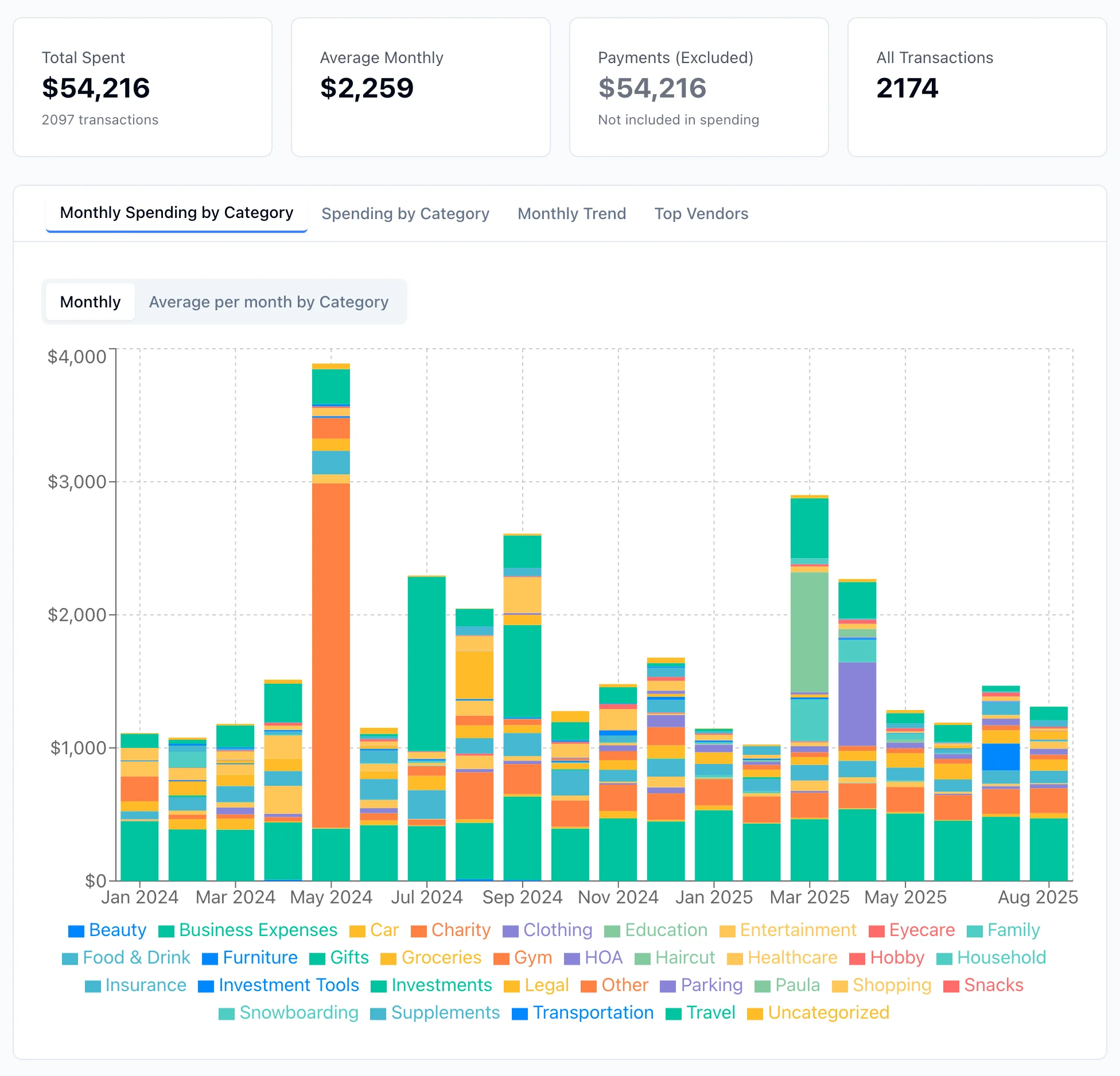Click the $4,000 y-axis label
This screenshot has width=1120, height=1076.
point(77,356)
